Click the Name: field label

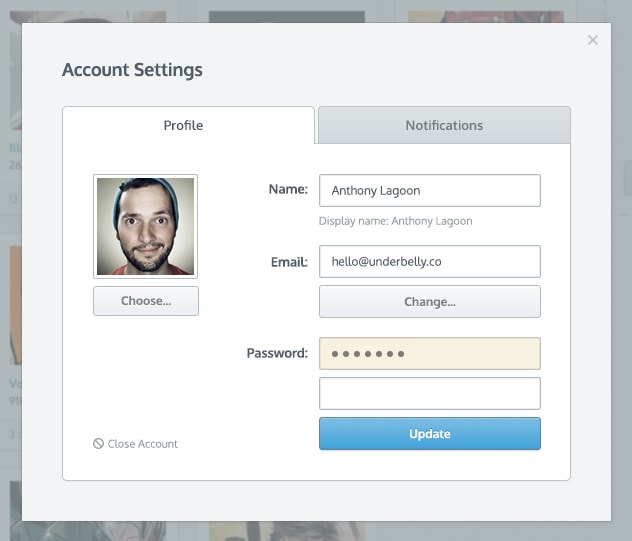[x=288, y=189]
